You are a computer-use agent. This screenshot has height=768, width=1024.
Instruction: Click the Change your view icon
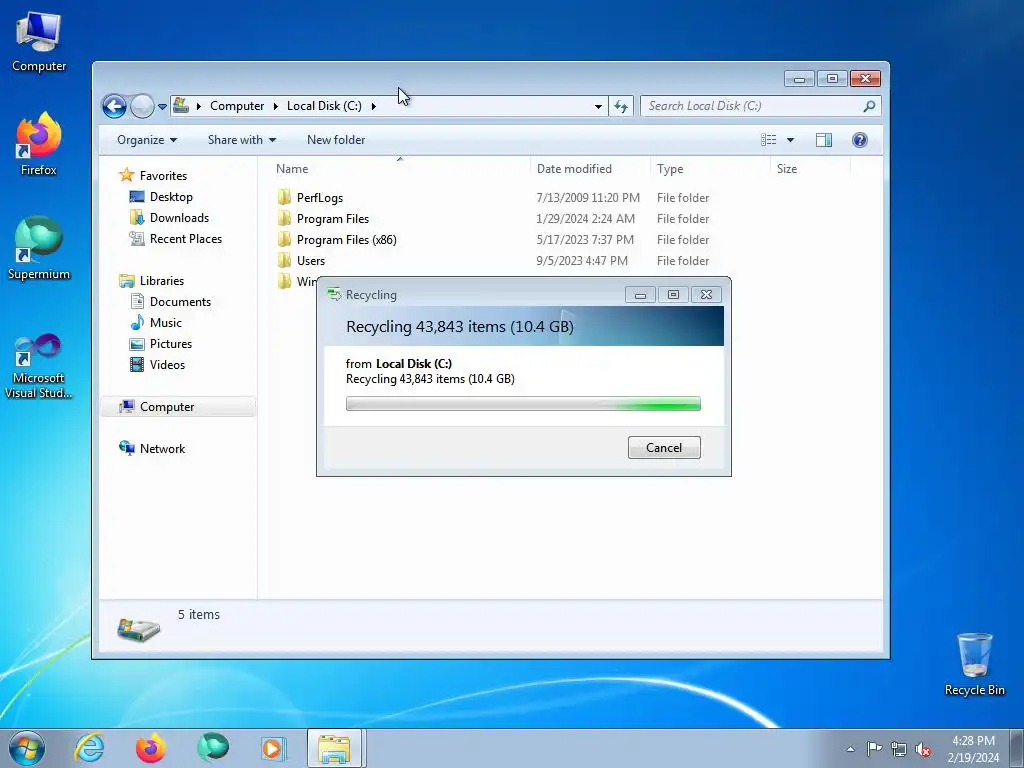pos(769,140)
